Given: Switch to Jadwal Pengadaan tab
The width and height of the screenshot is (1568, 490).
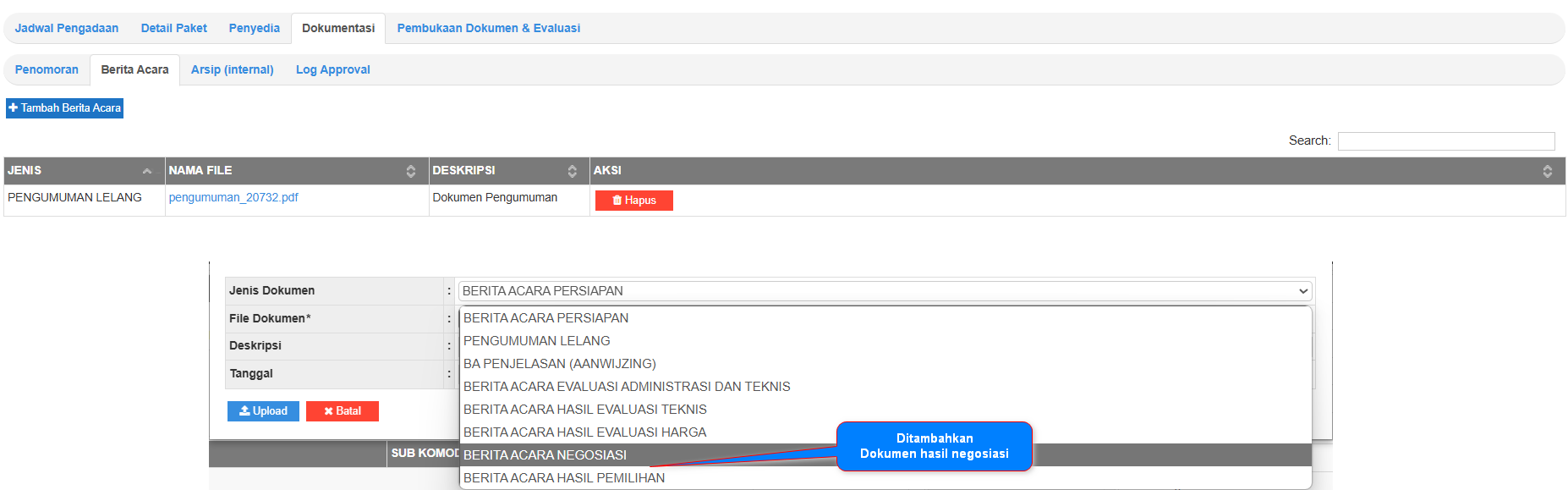Looking at the screenshot, I should pos(67,28).
